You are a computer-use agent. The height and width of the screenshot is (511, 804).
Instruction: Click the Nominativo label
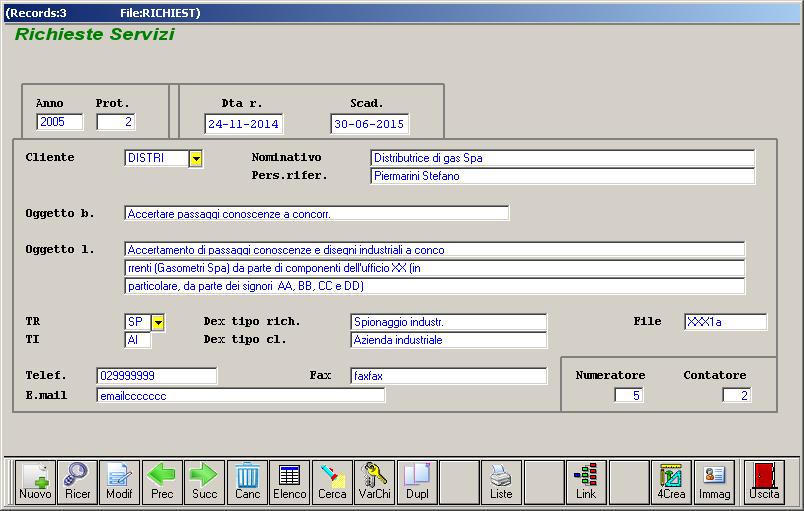[x=287, y=157]
